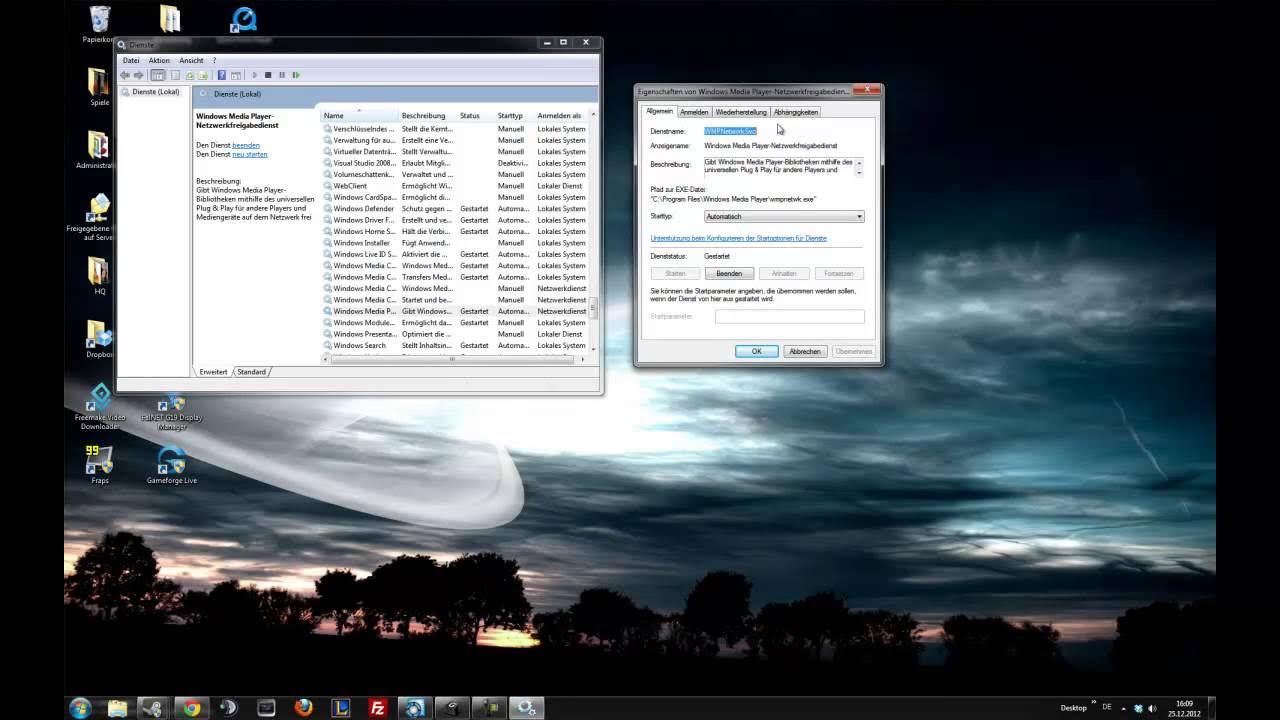Switch to the Standard view tab
Viewport: 1280px width, 720px height.
pos(251,372)
